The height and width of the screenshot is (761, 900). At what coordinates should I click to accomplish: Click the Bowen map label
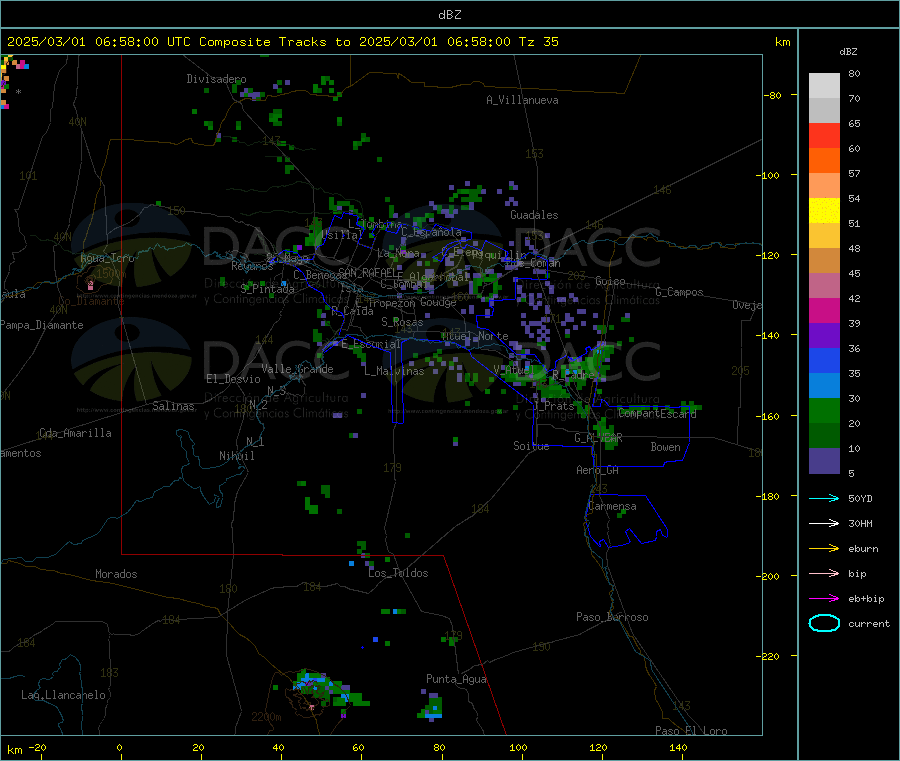(666, 447)
